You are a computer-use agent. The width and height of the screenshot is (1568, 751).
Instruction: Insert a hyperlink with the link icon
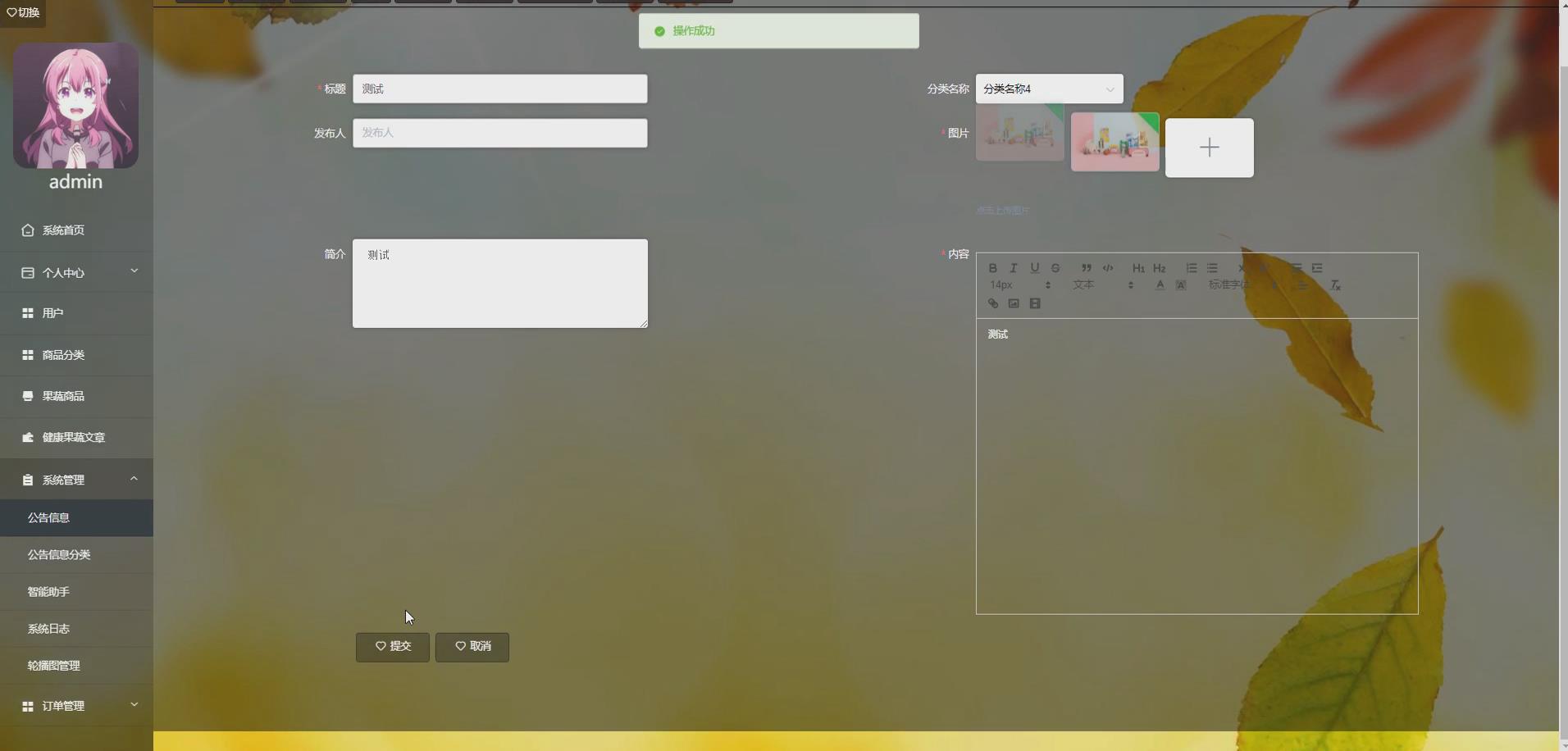992,303
